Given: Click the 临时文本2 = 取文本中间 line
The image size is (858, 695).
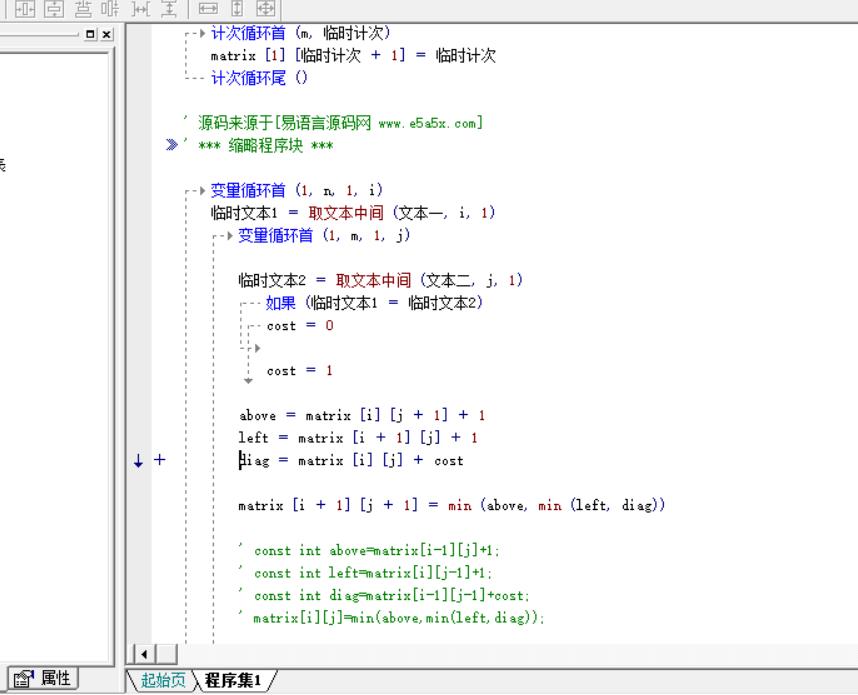Looking at the screenshot, I should pyautogui.click(x=380, y=281).
